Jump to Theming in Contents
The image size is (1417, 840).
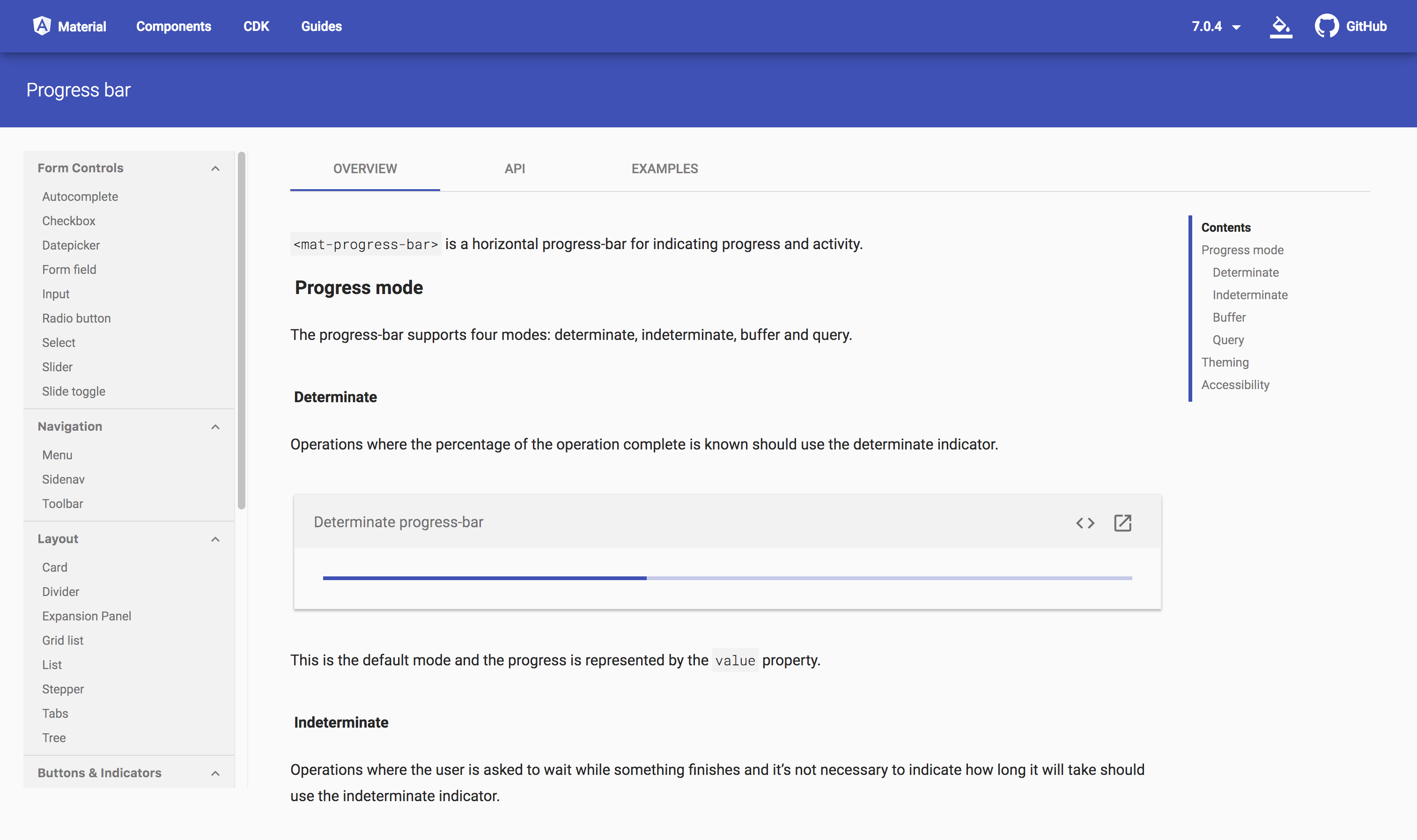click(1225, 362)
